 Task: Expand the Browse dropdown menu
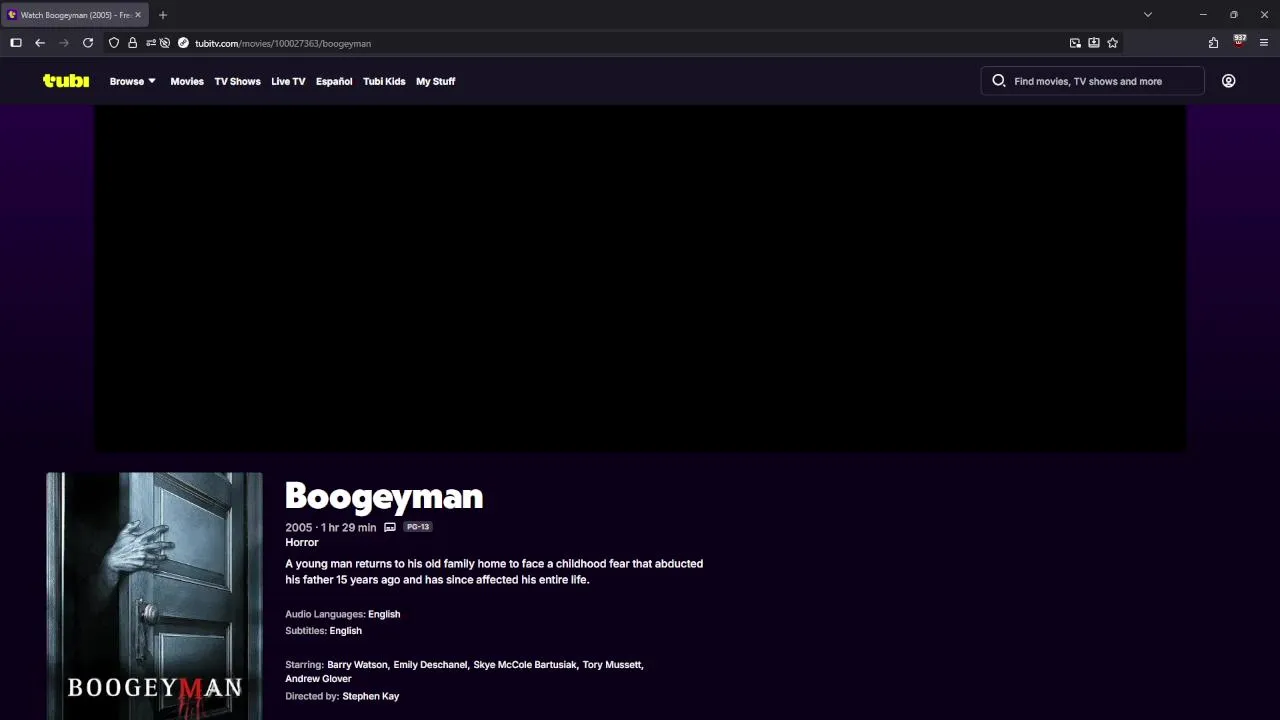click(x=133, y=81)
